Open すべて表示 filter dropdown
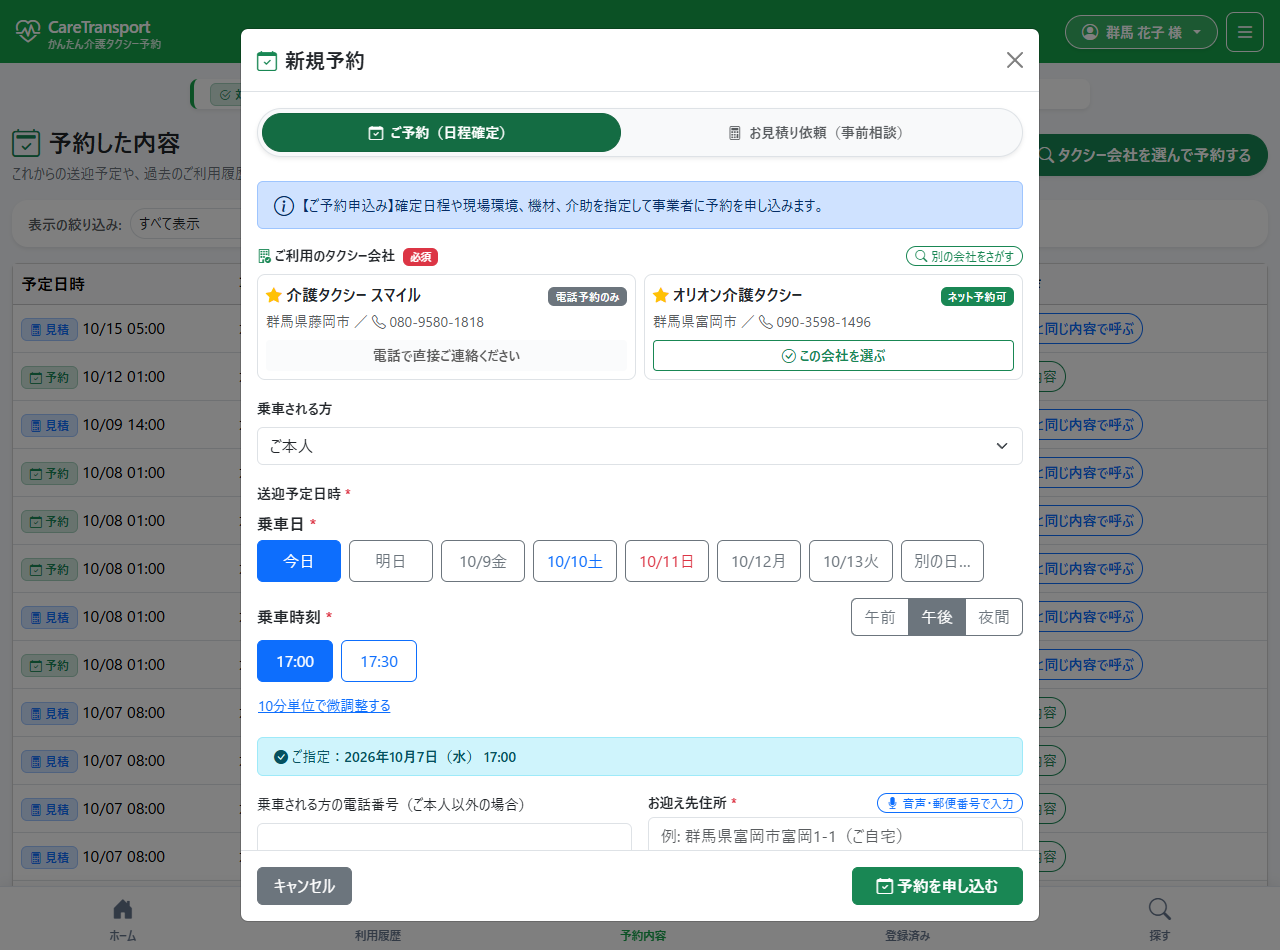The height and width of the screenshot is (950, 1280). tap(185, 224)
